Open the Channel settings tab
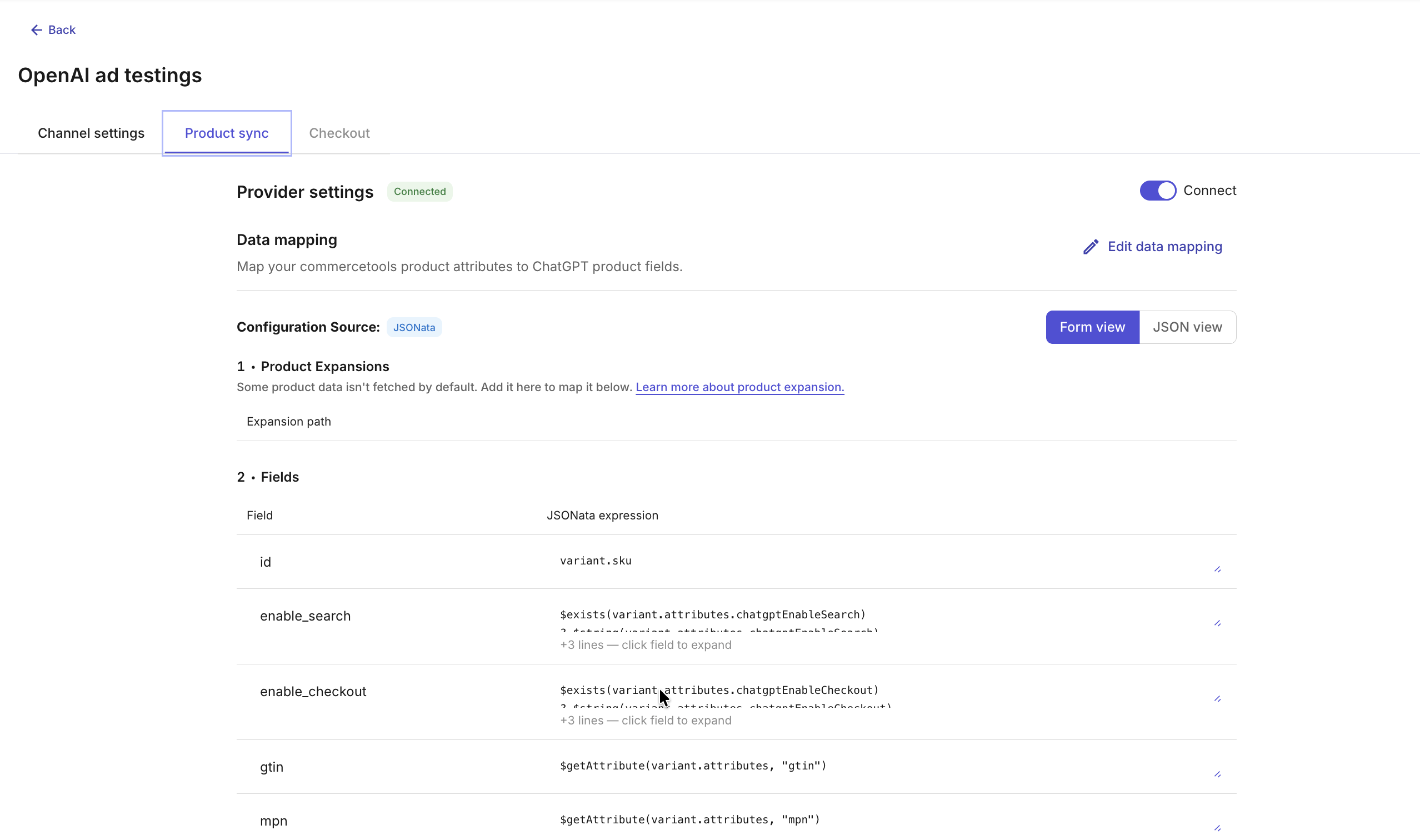 pyautogui.click(x=91, y=133)
